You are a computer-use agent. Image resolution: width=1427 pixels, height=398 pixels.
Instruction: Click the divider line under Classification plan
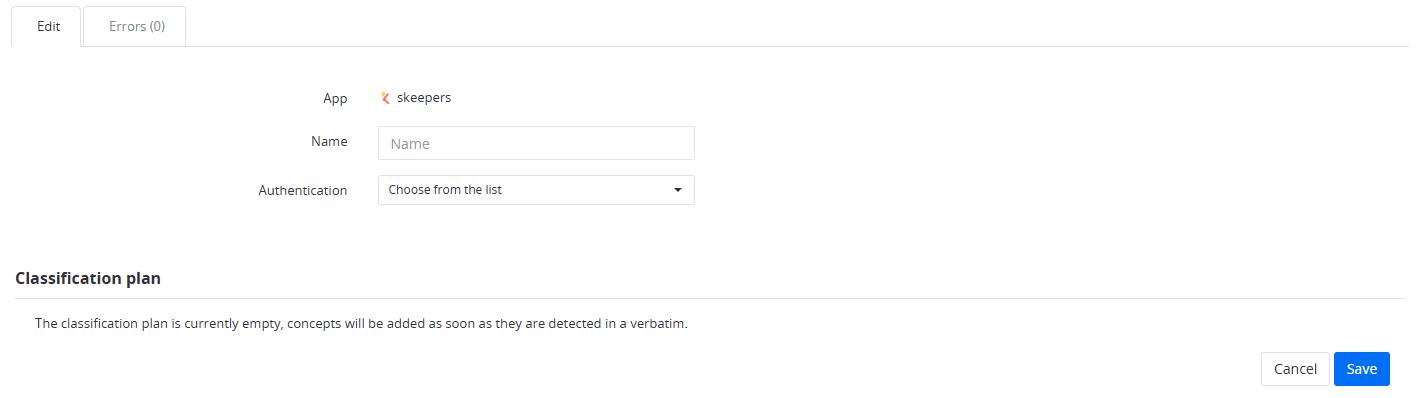(x=710, y=298)
